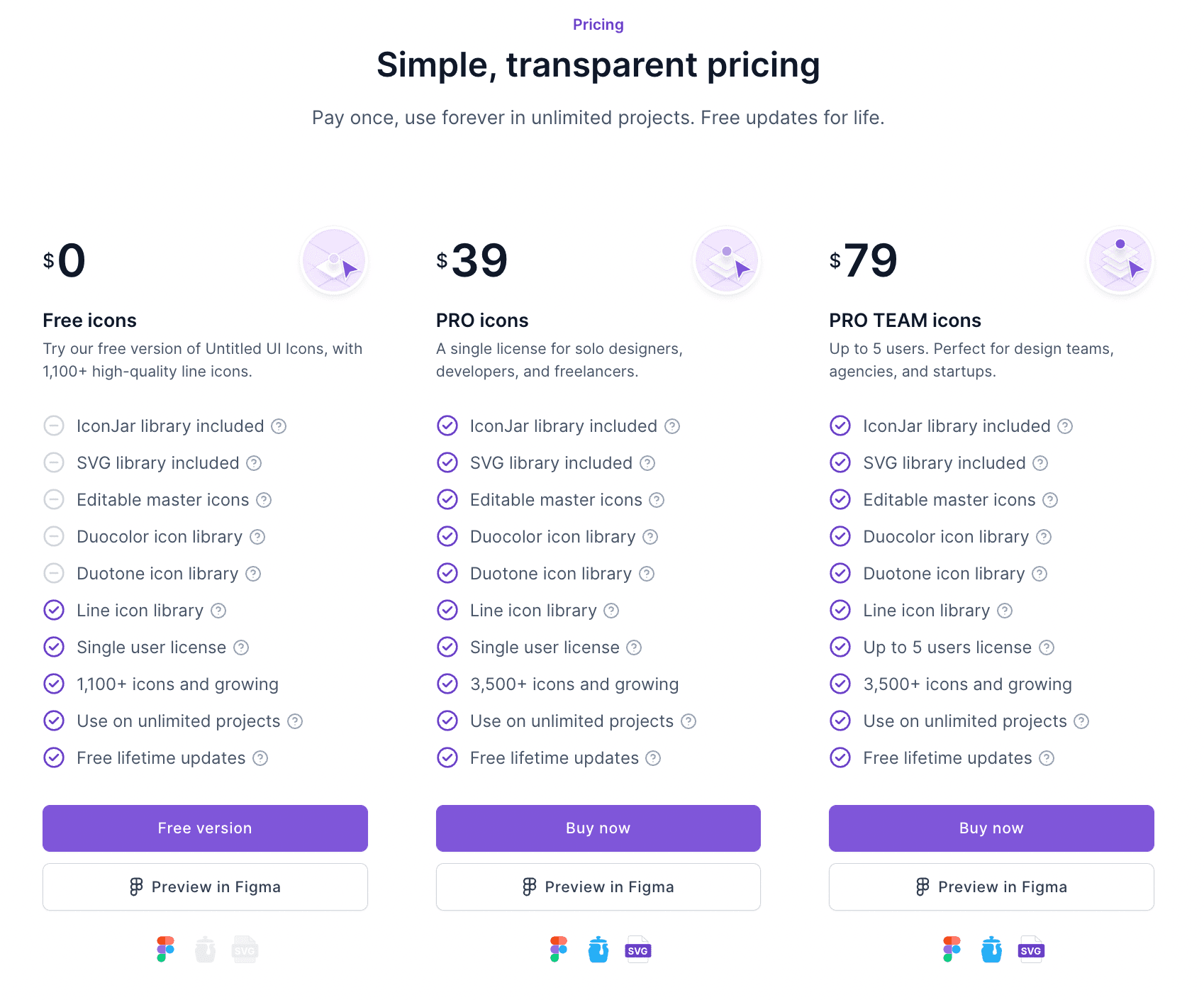Open Preview in Figma for Free icons
Viewport: 1204px width, 1000px height.
(x=205, y=887)
